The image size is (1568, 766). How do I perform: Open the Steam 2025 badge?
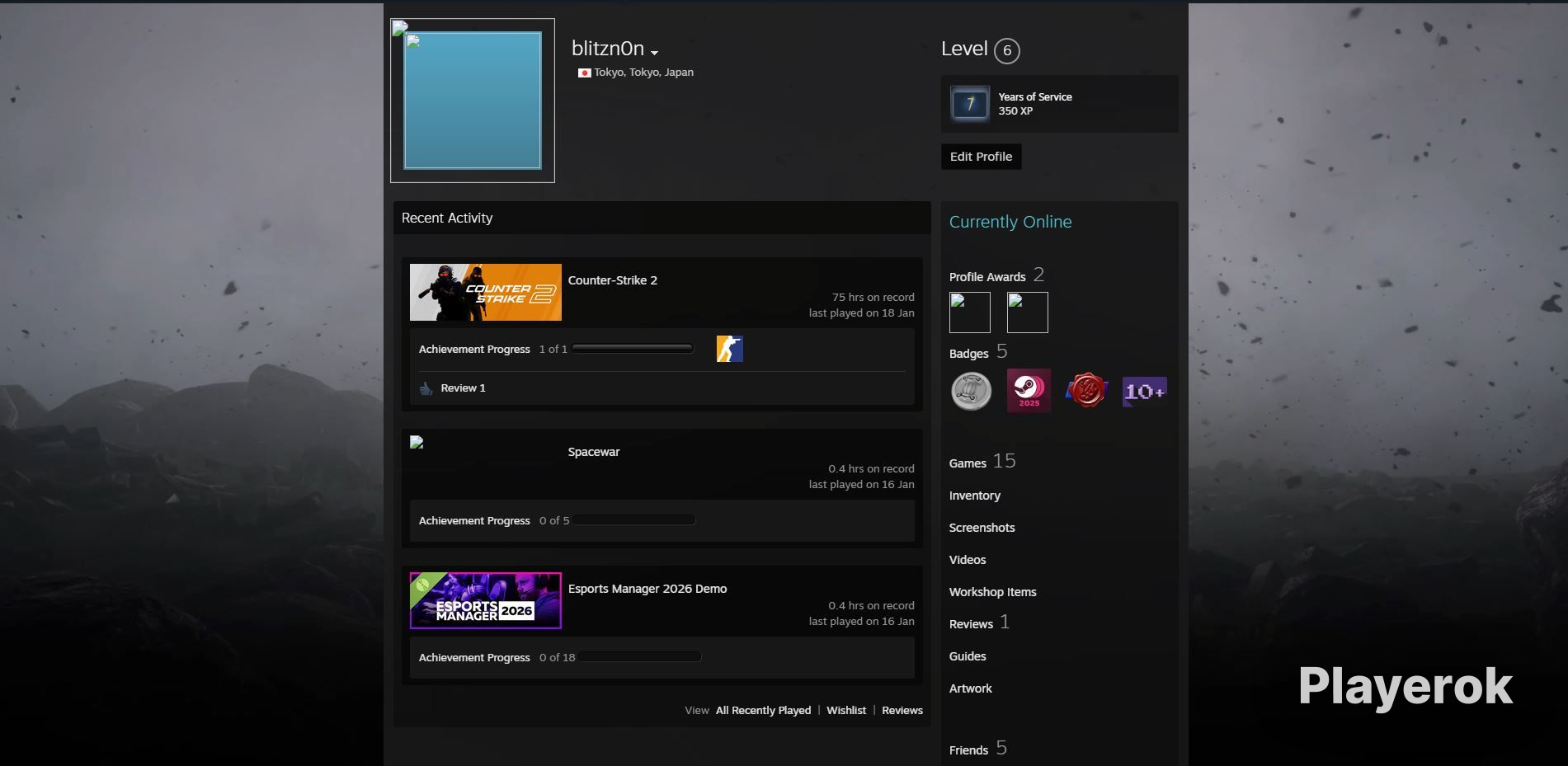(x=1029, y=391)
